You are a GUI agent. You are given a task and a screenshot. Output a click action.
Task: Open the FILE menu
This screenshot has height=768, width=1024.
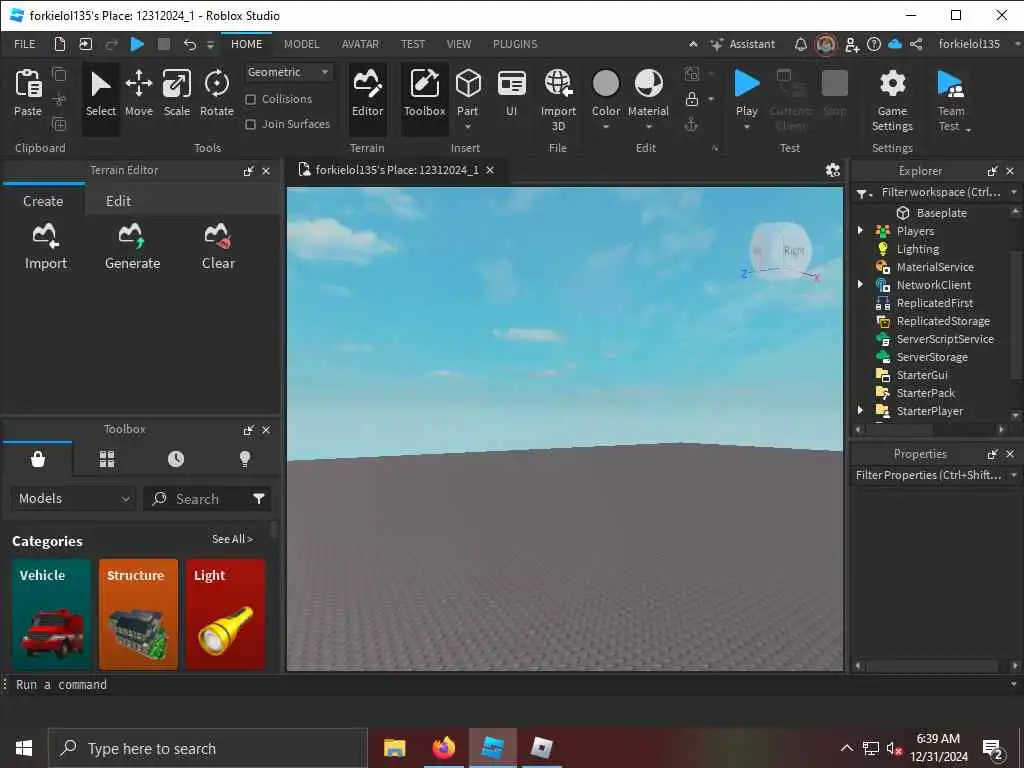pyautogui.click(x=25, y=44)
